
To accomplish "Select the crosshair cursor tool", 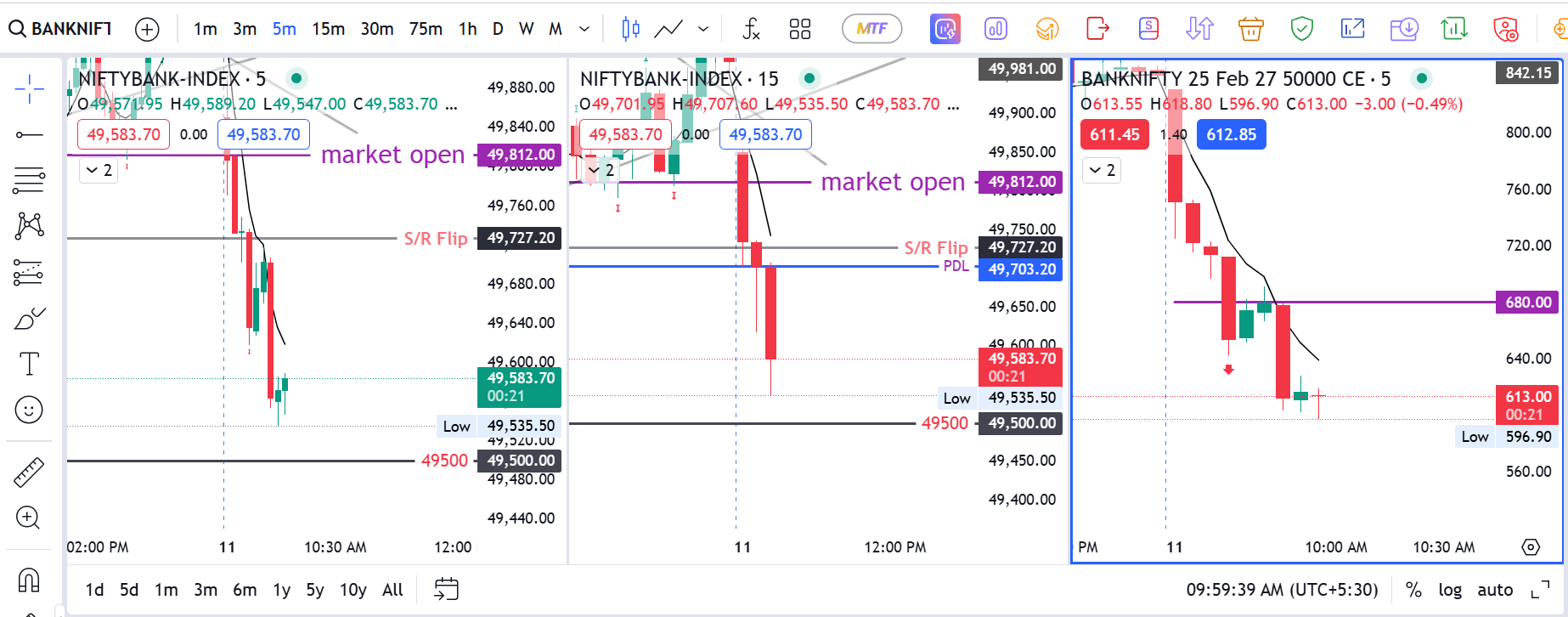I will pos(29,88).
